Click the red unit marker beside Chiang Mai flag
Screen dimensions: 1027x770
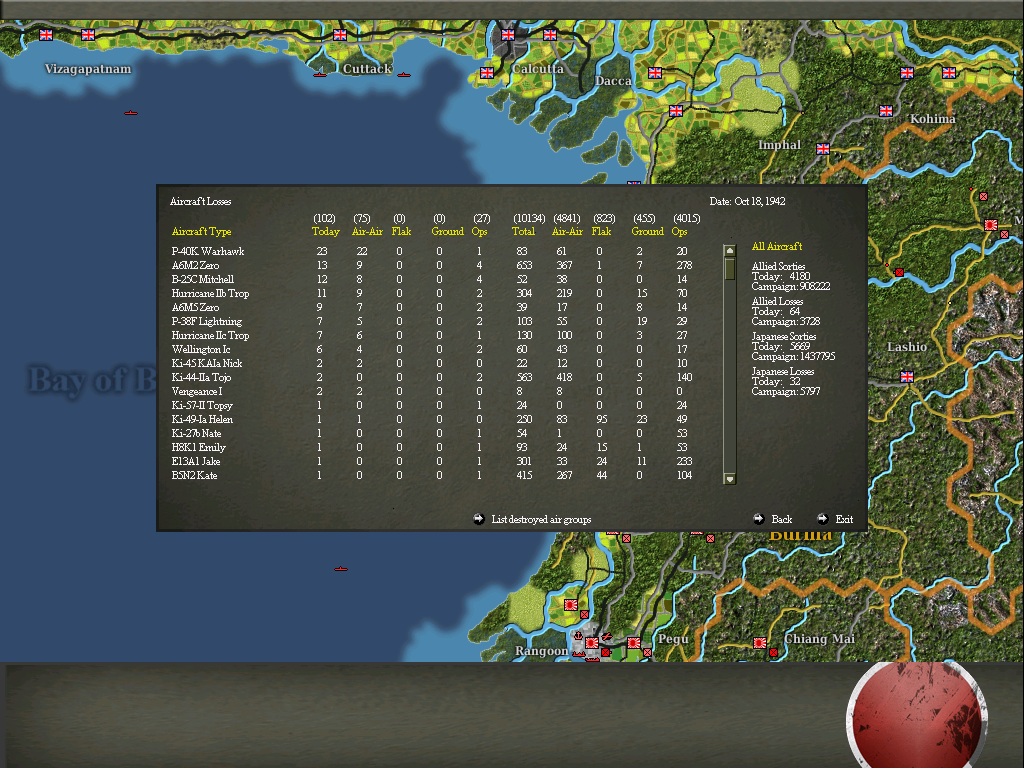tap(774, 652)
